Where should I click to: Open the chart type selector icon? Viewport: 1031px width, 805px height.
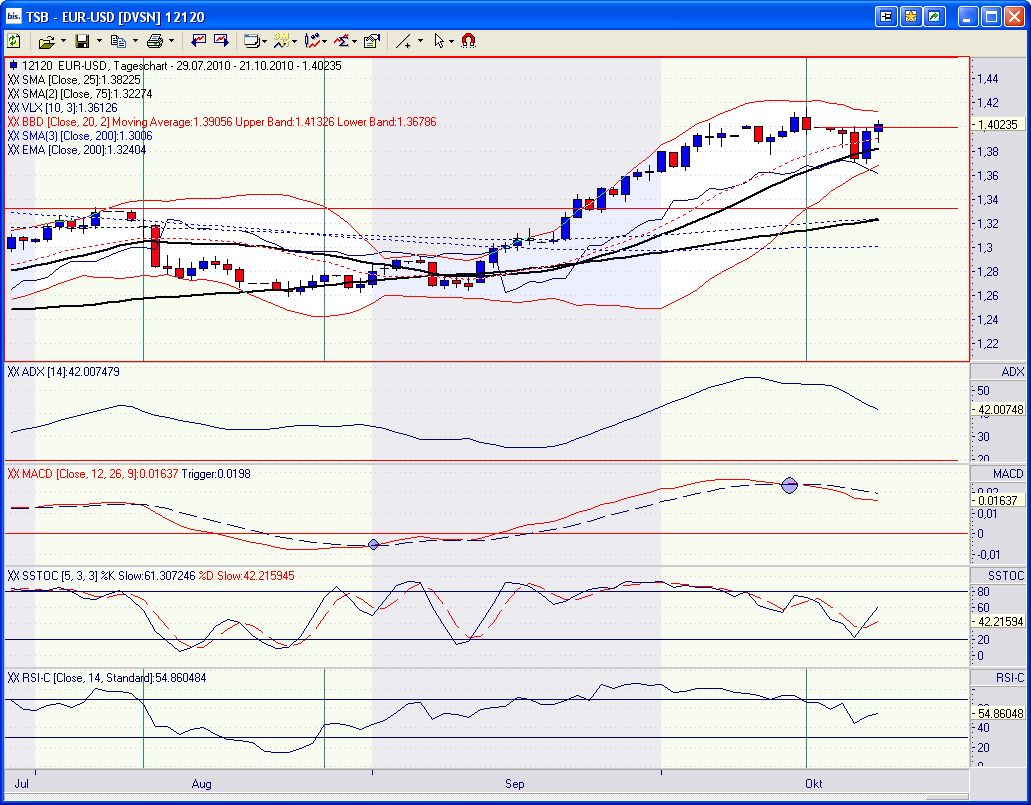pos(250,41)
